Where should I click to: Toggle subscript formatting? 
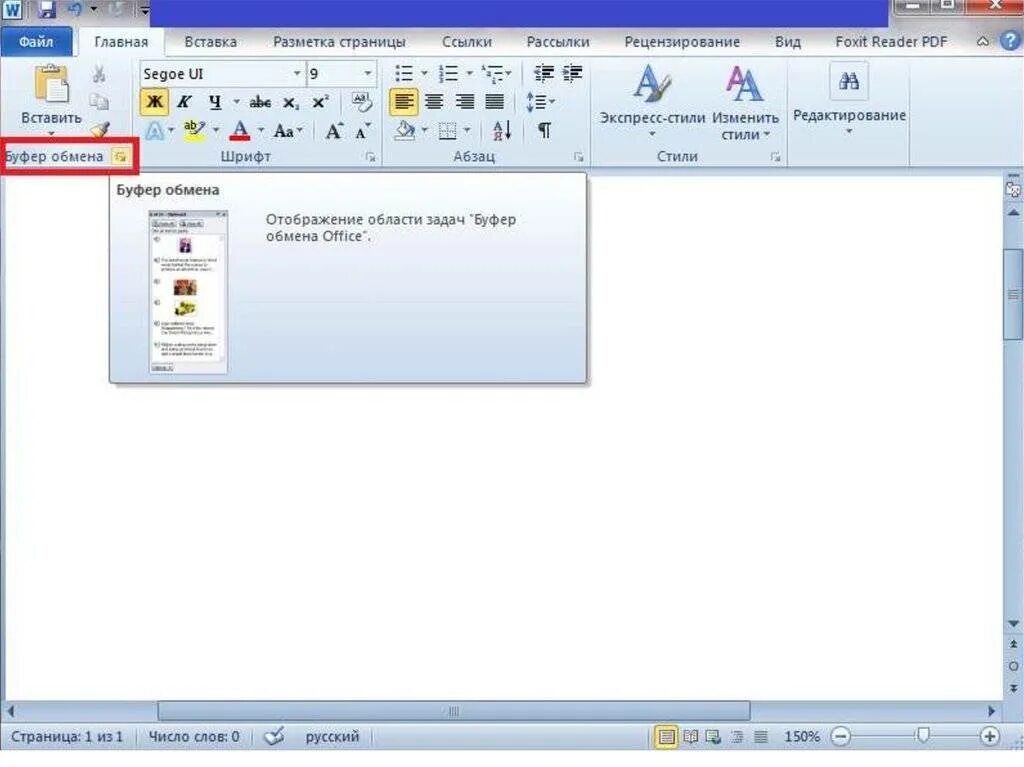click(291, 103)
